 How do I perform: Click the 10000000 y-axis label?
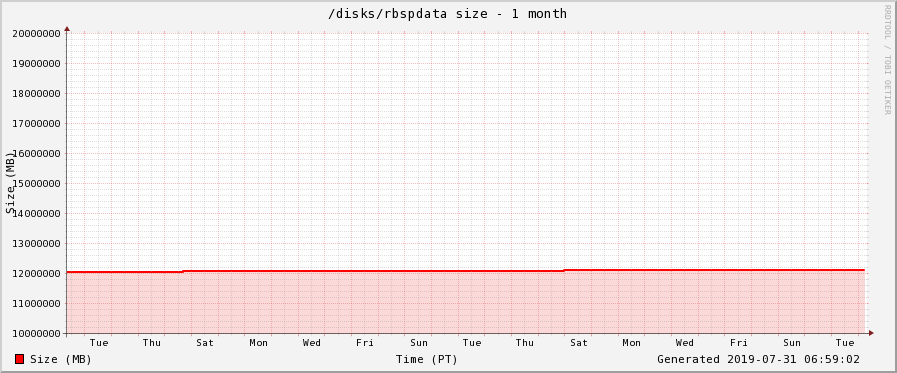coord(37,334)
